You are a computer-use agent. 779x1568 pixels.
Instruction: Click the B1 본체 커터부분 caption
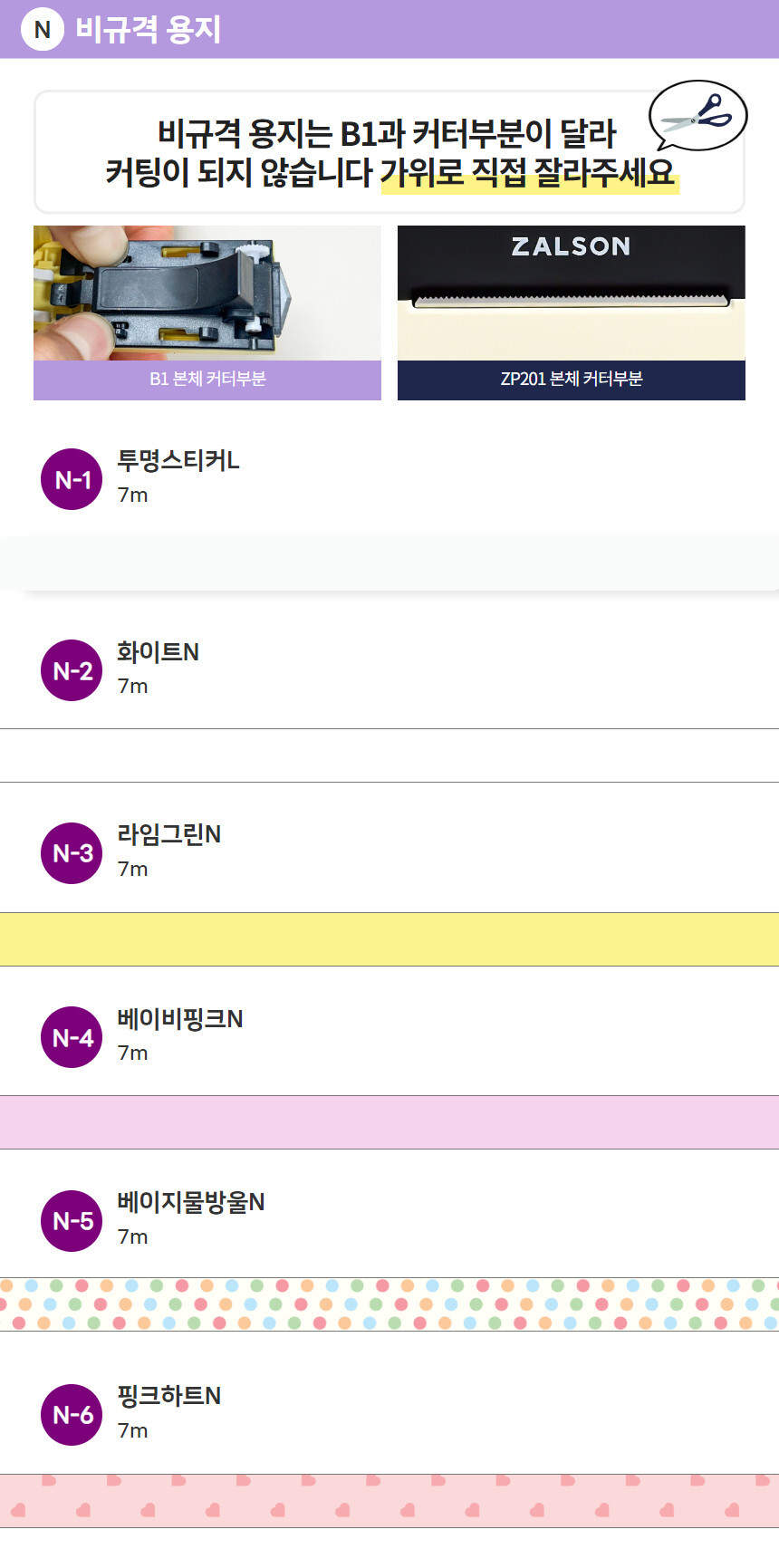coord(207,380)
